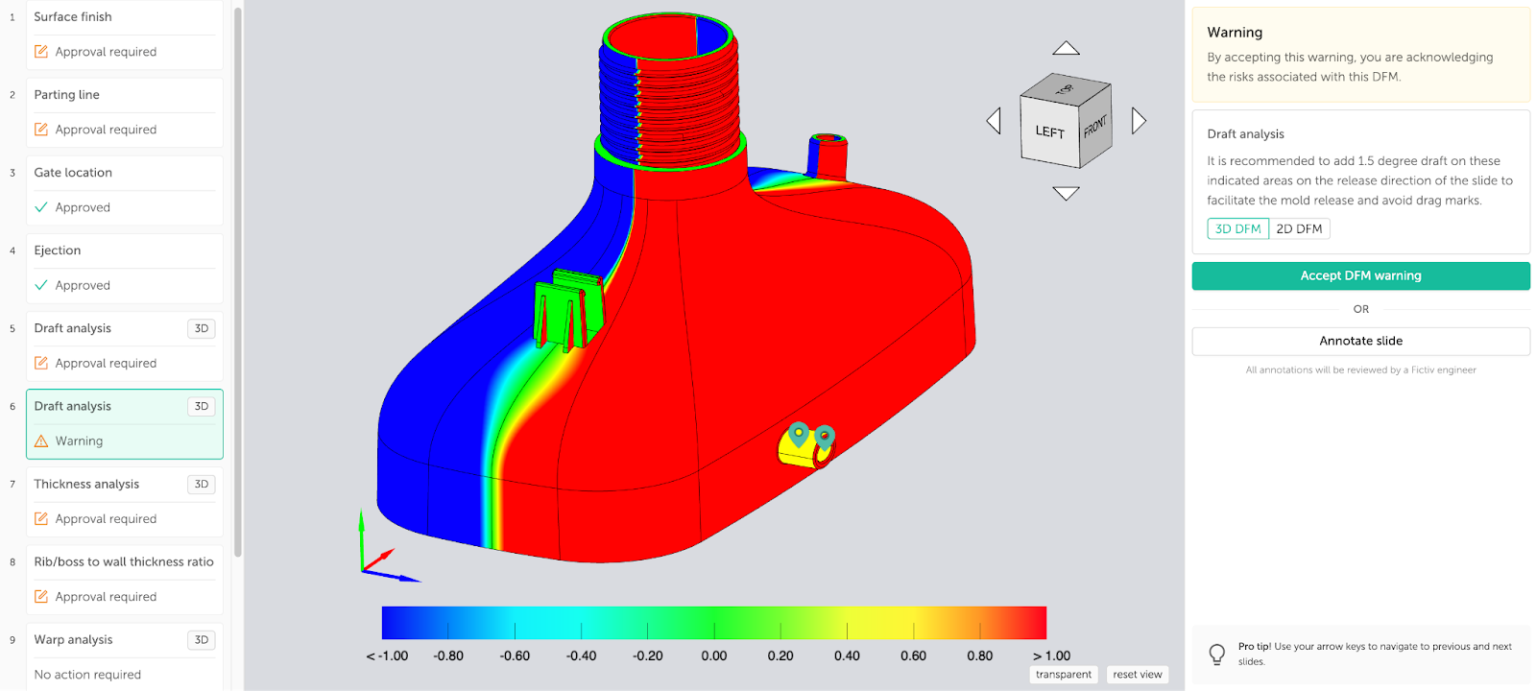
Task: Click the approved checkmark under Ejection
Action: [41, 285]
